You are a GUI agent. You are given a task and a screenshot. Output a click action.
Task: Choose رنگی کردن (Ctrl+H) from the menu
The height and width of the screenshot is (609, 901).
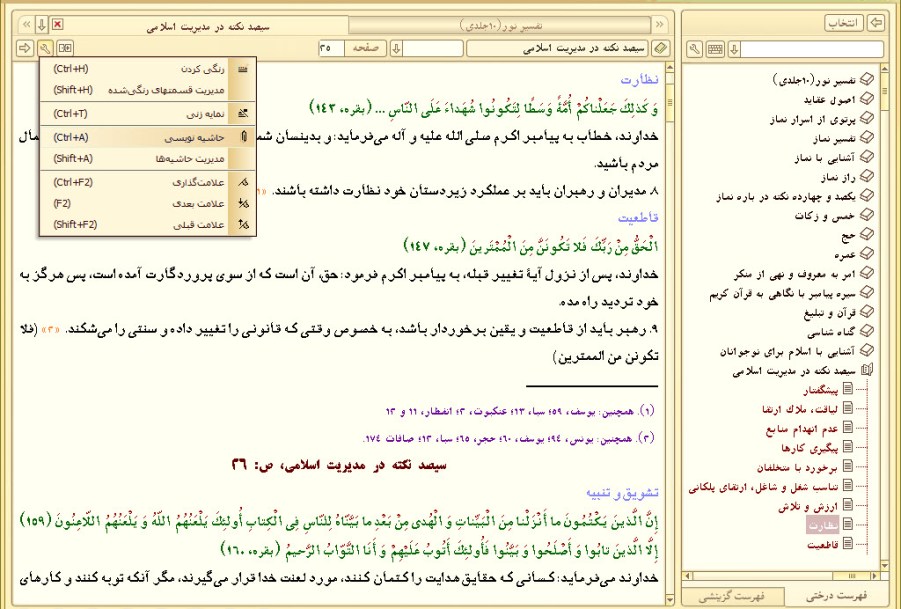(148, 69)
